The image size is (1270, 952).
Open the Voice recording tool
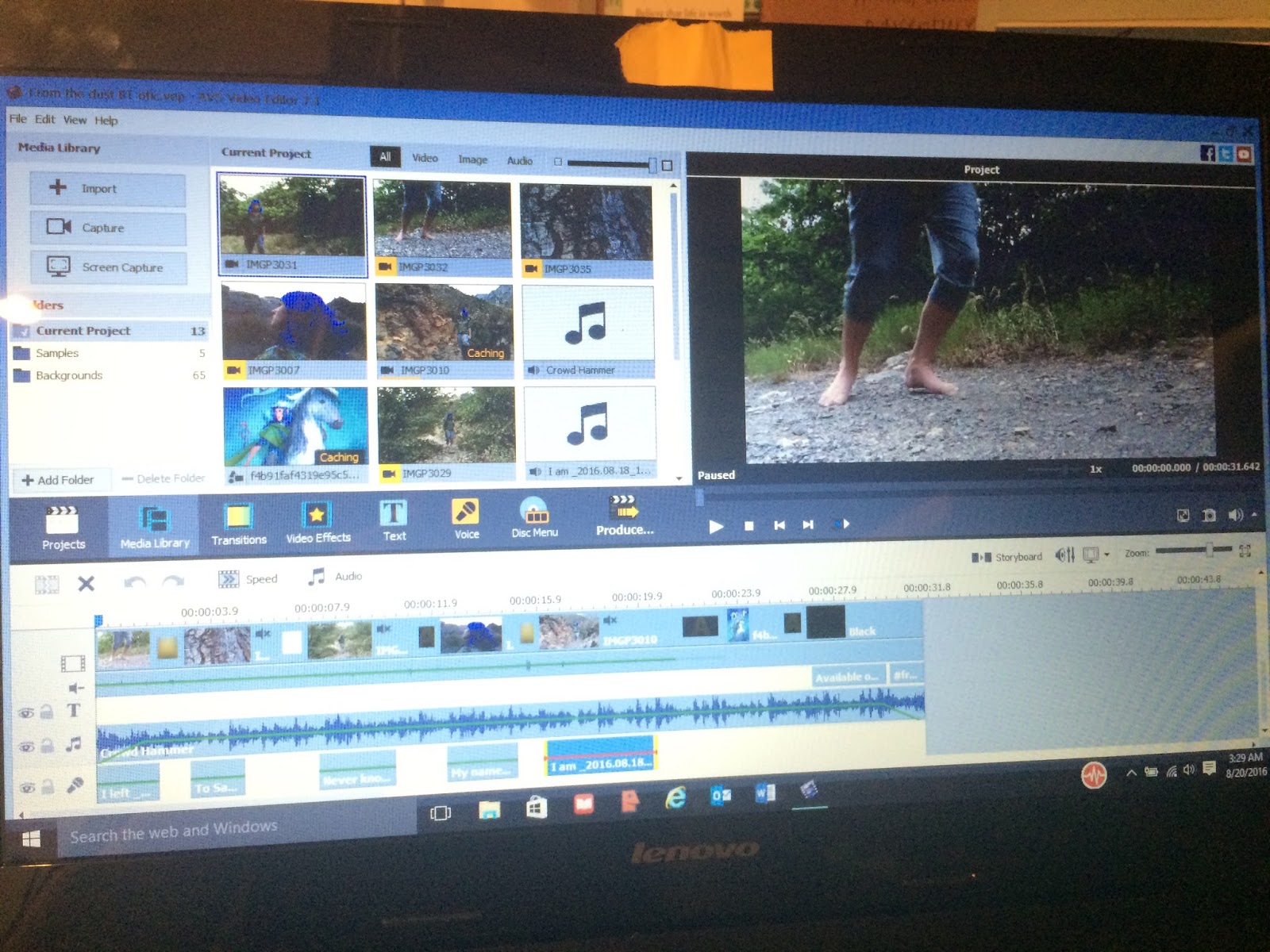tap(466, 520)
